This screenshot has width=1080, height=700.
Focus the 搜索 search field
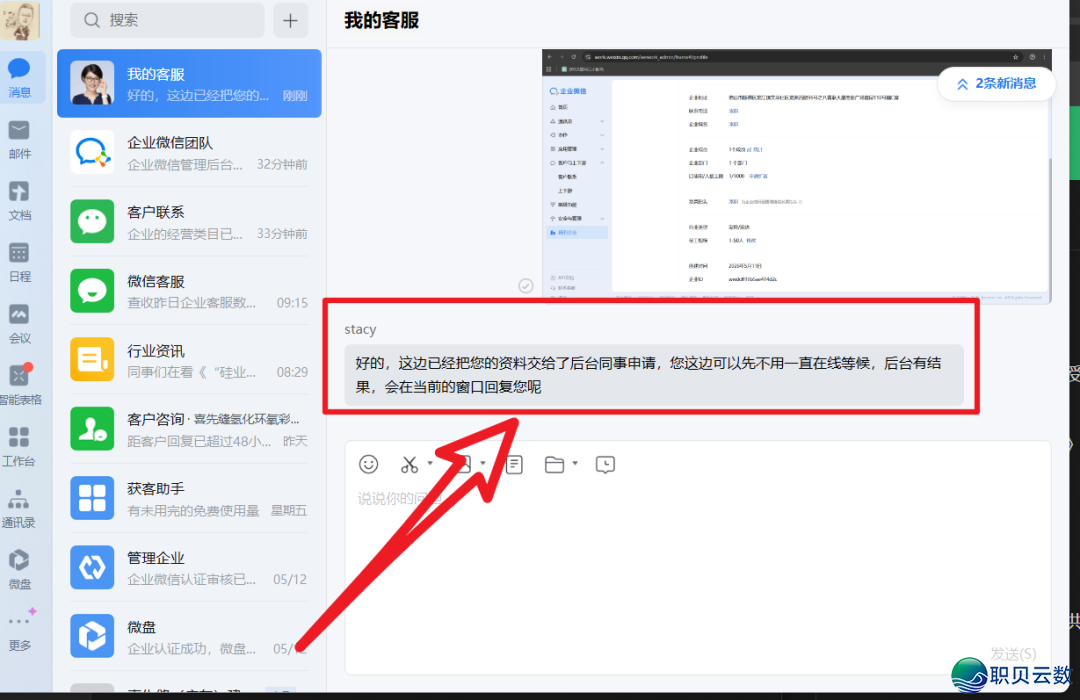[x=167, y=20]
